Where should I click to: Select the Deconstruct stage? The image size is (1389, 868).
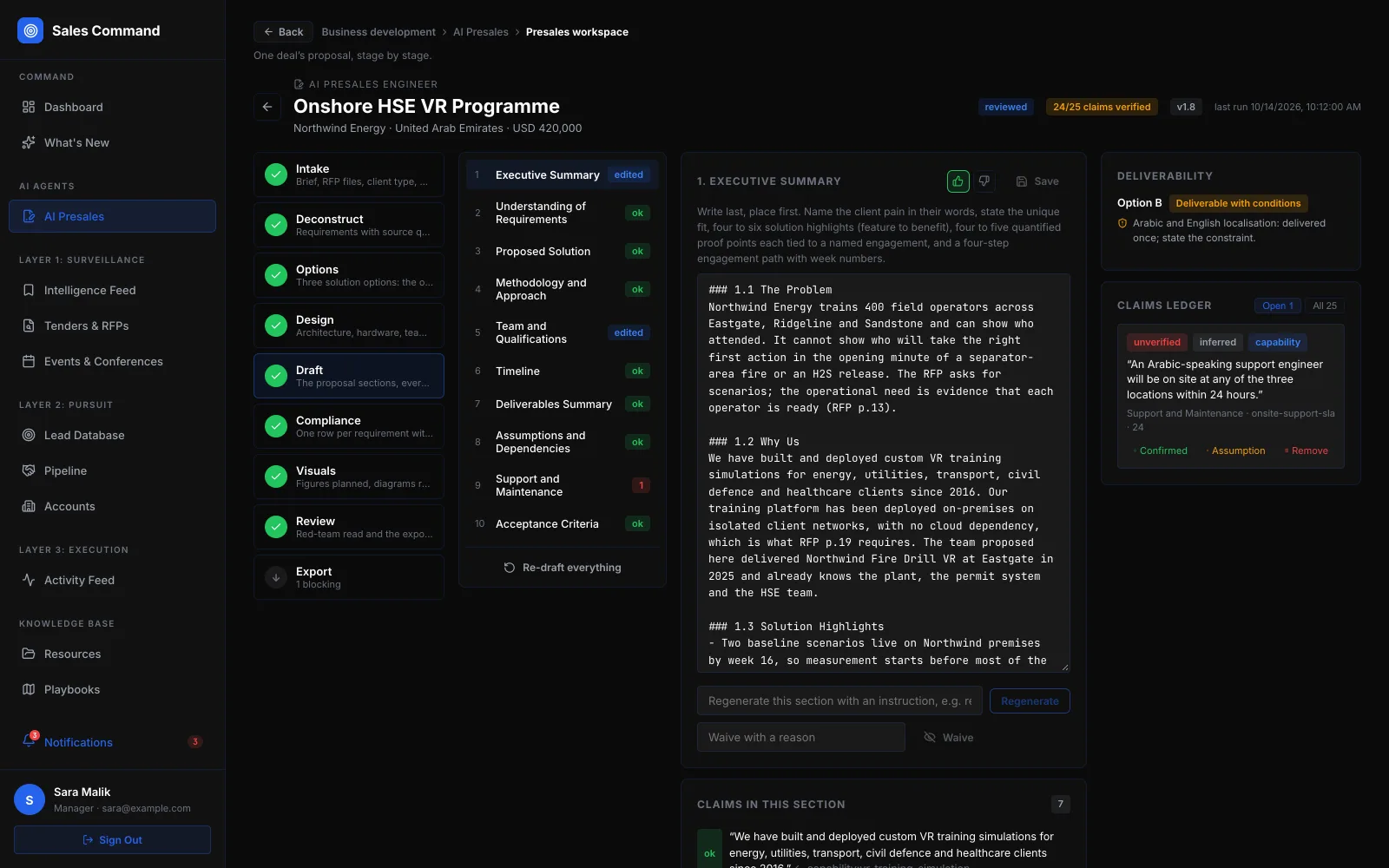(349, 225)
